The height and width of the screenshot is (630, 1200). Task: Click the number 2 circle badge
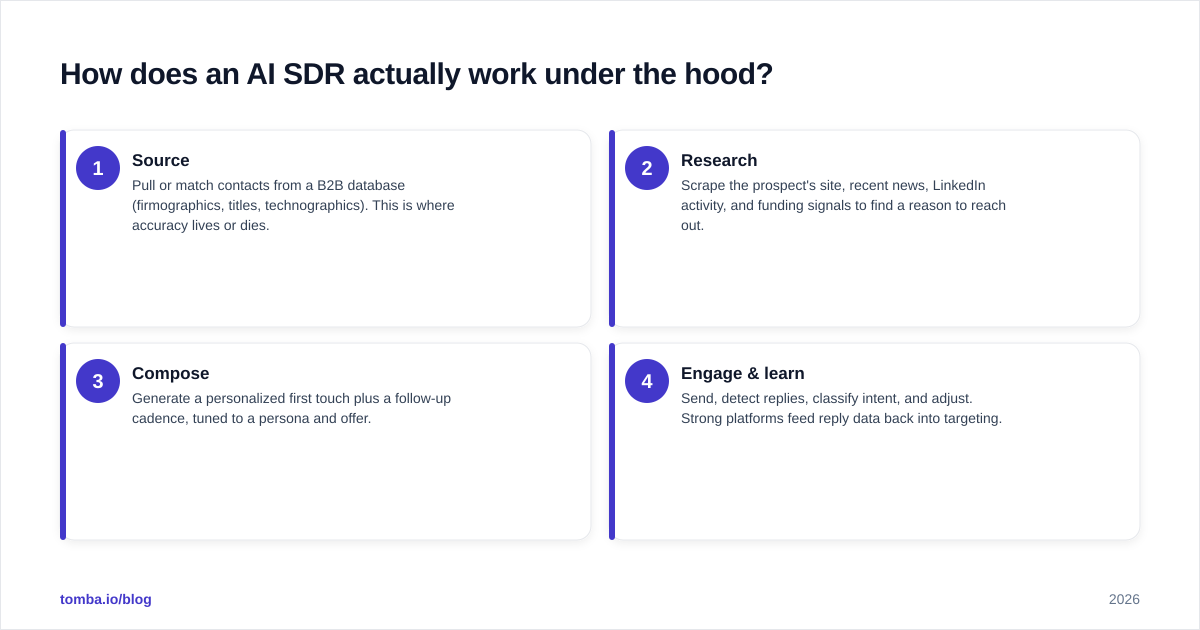647,168
